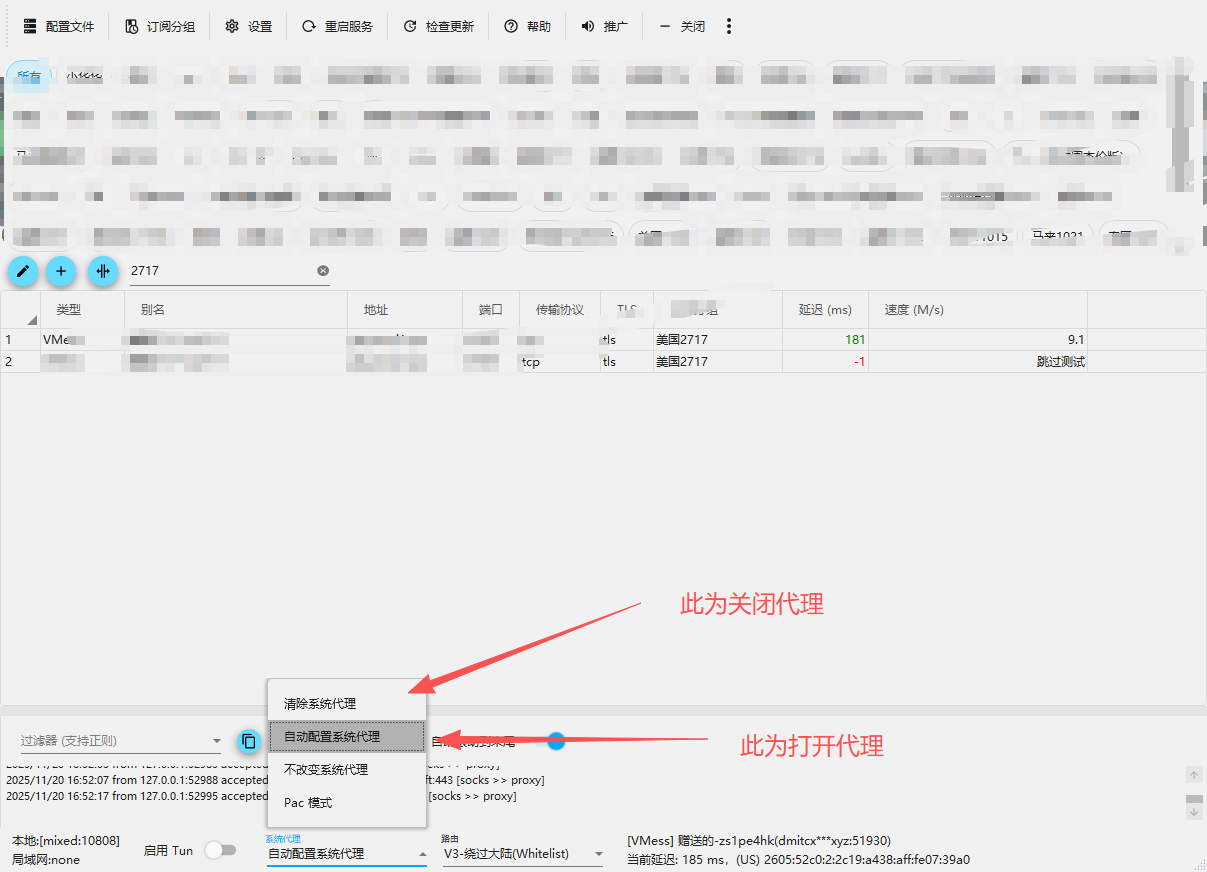Sort by the 速度 (M/s) column header
The image size is (1207, 872).
coord(977,310)
